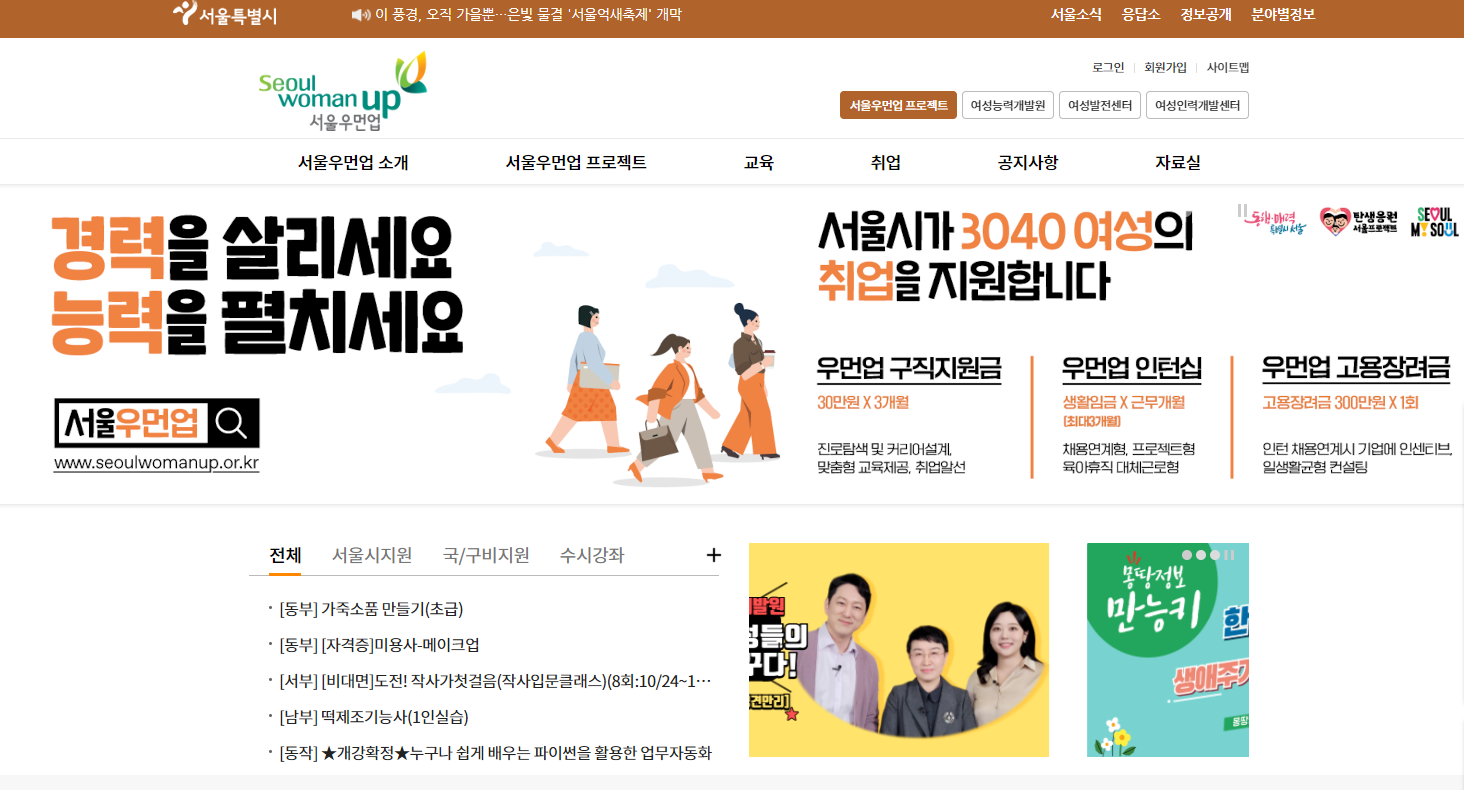Screen dimensions: 1464x790
Task: Click the 회원가입 link
Action: pos(1164,67)
